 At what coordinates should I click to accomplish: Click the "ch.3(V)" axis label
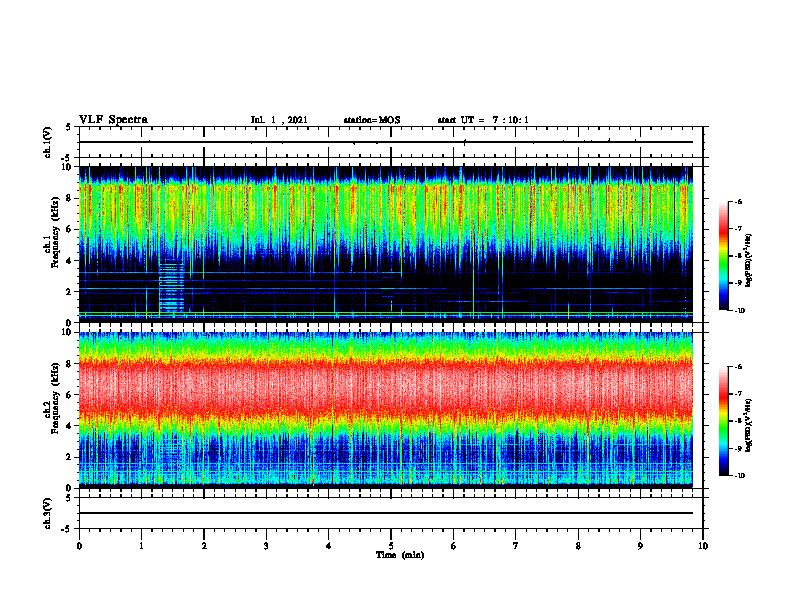[48, 514]
